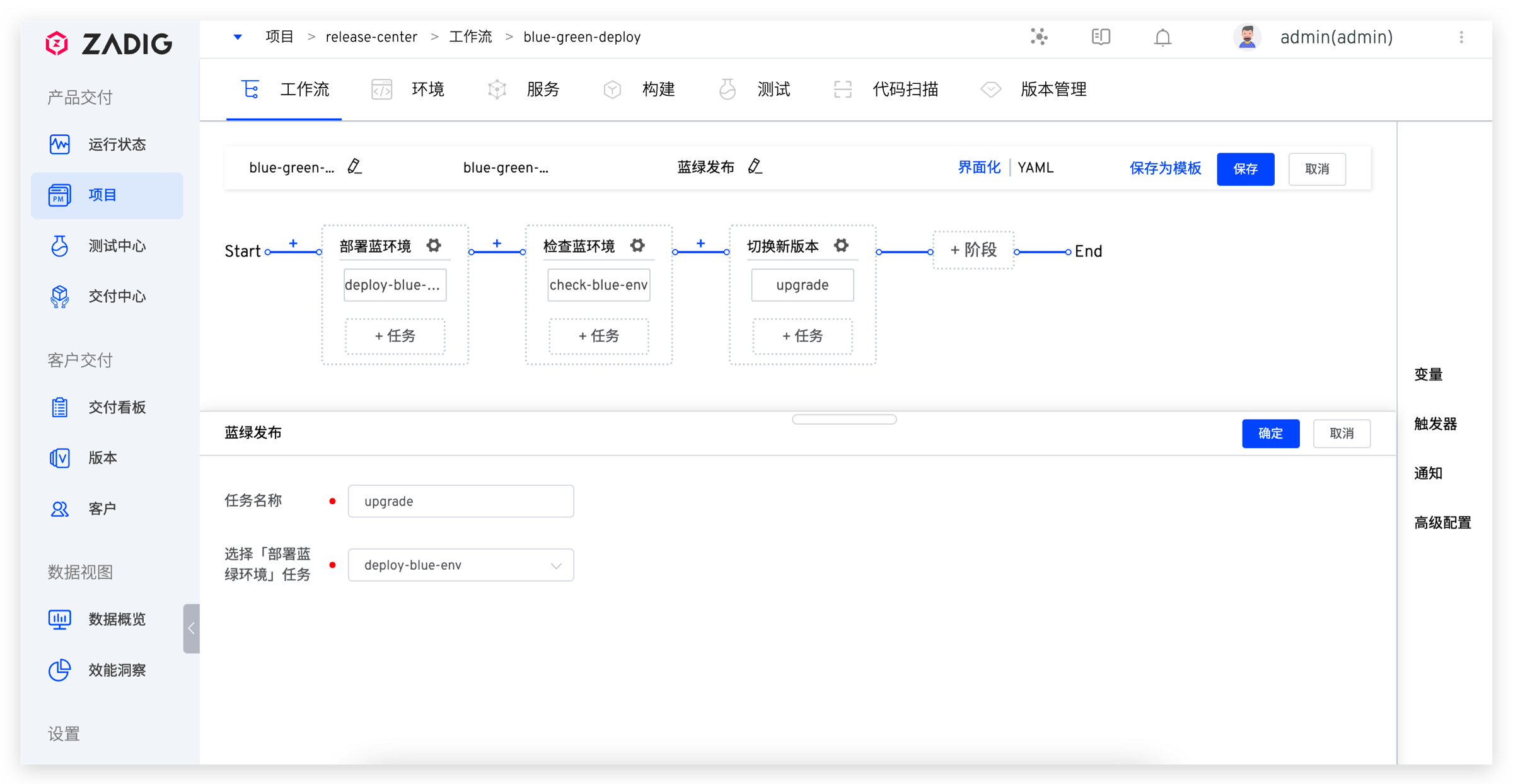
Task: Switch to 界面化 view mode
Action: [x=978, y=168]
